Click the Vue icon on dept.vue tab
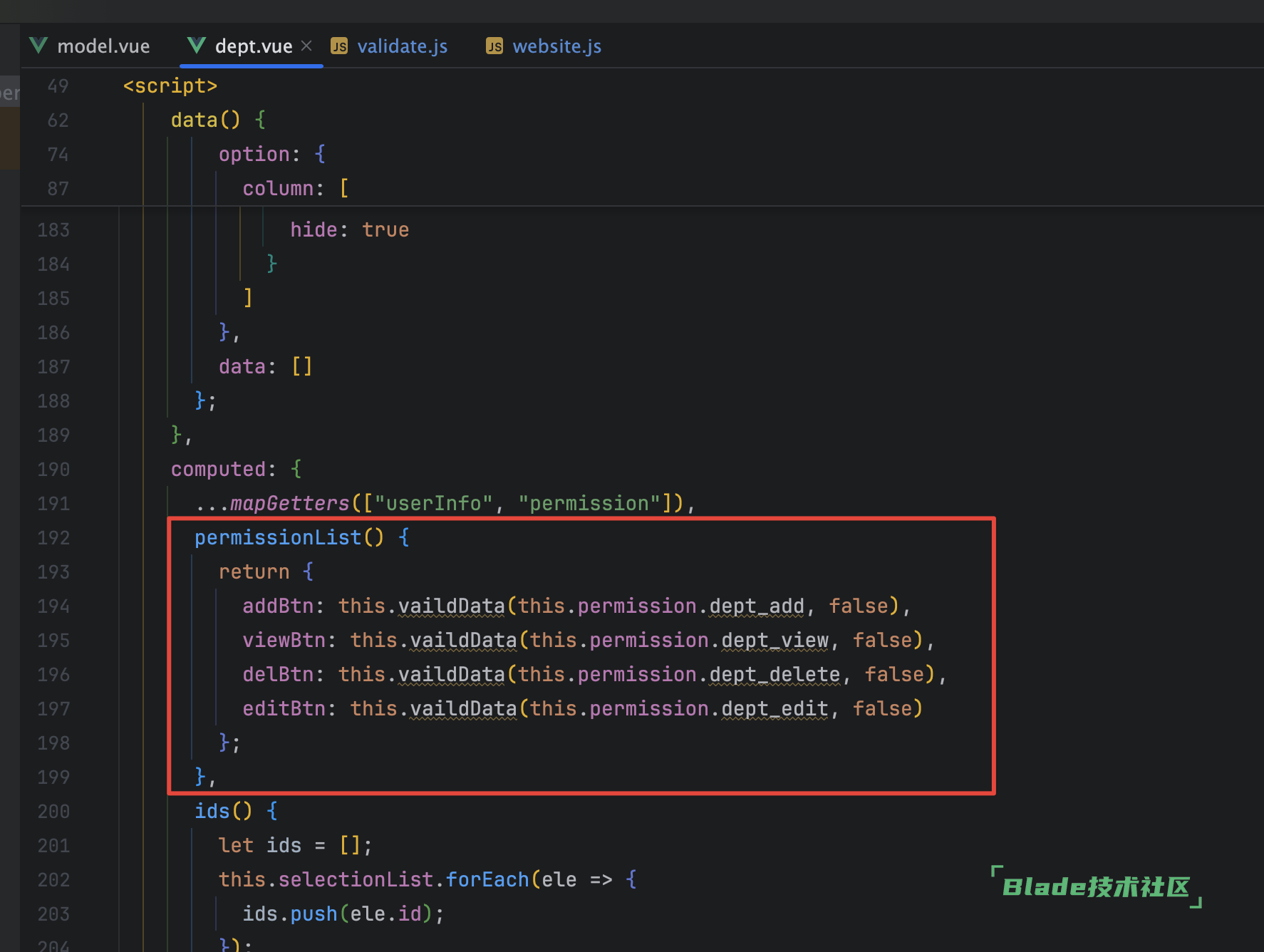Screen dimensions: 1264x952 click(x=197, y=46)
